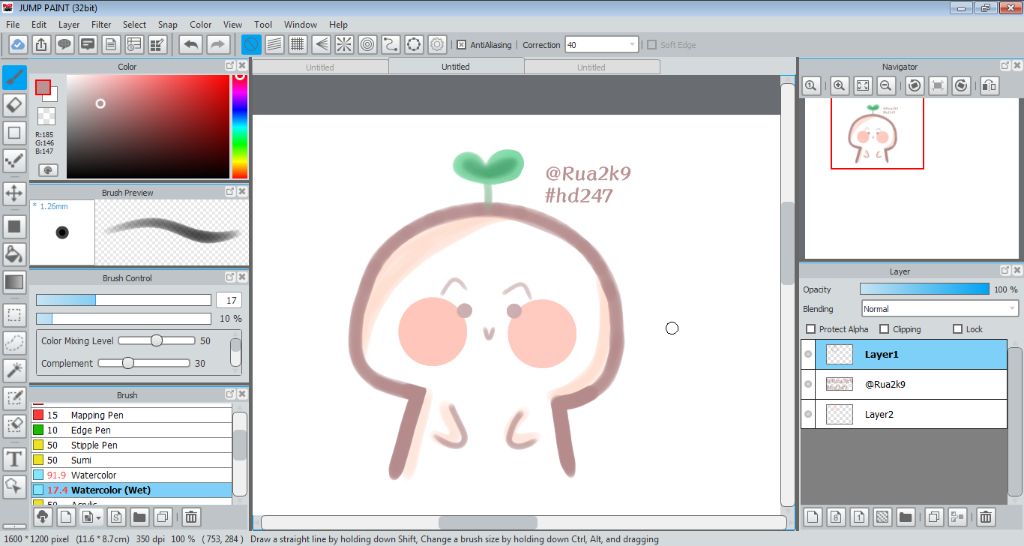The width and height of the screenshot is (1024, 546).
Task: Select the Eraser tool
Action: (14, 105)
